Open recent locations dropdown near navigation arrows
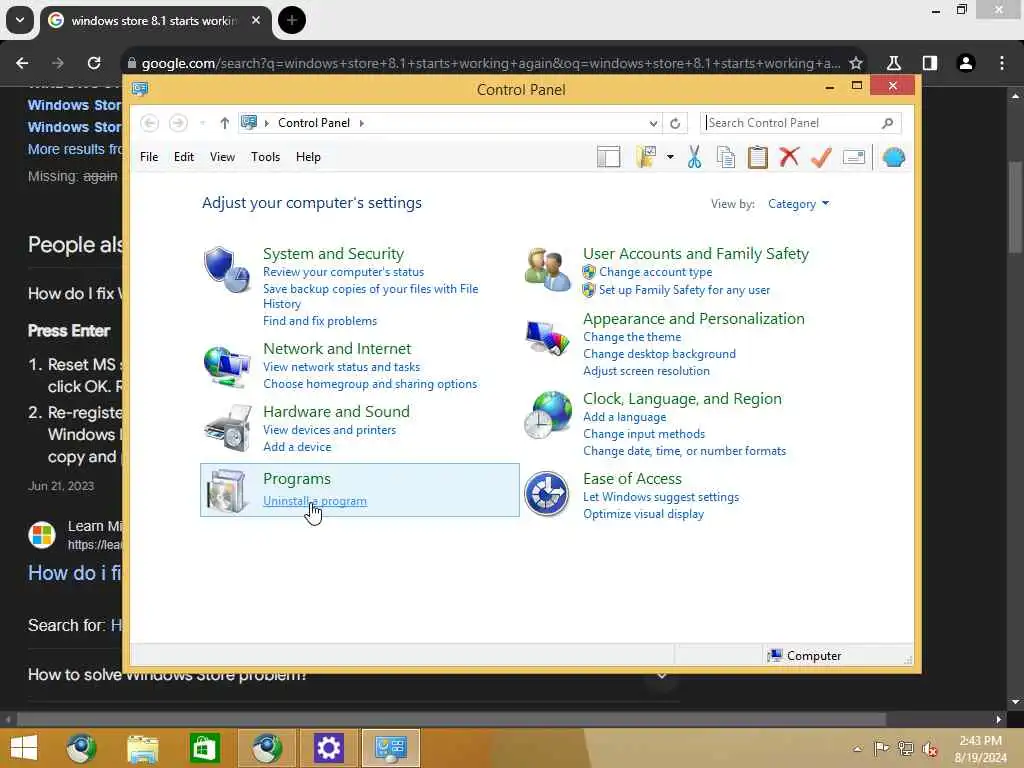 (x=203, y=123)
